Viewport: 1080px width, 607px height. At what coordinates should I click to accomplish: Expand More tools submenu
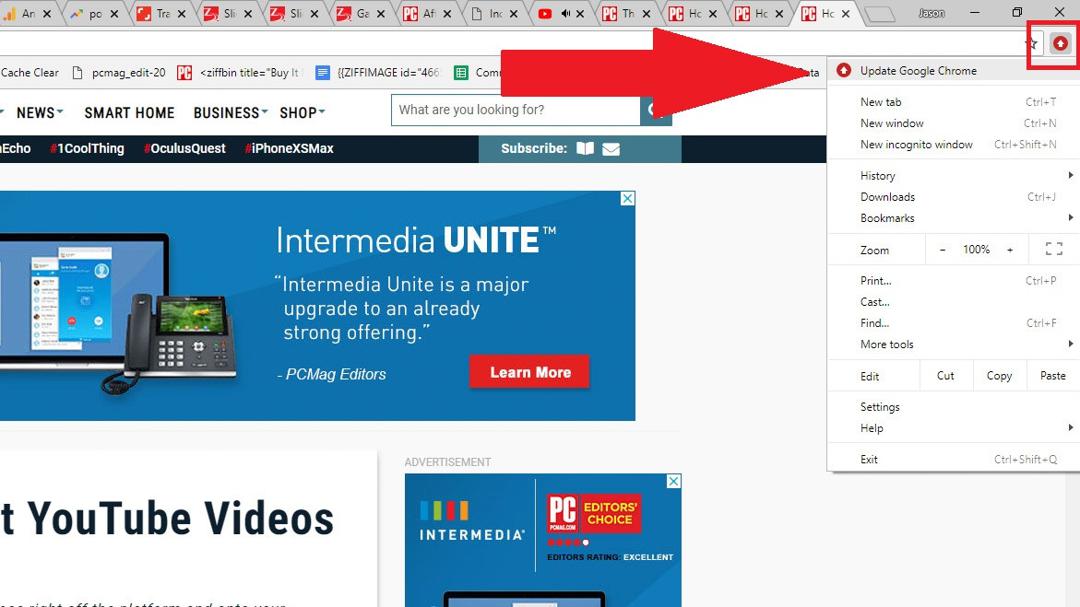[x=953, y=344]
